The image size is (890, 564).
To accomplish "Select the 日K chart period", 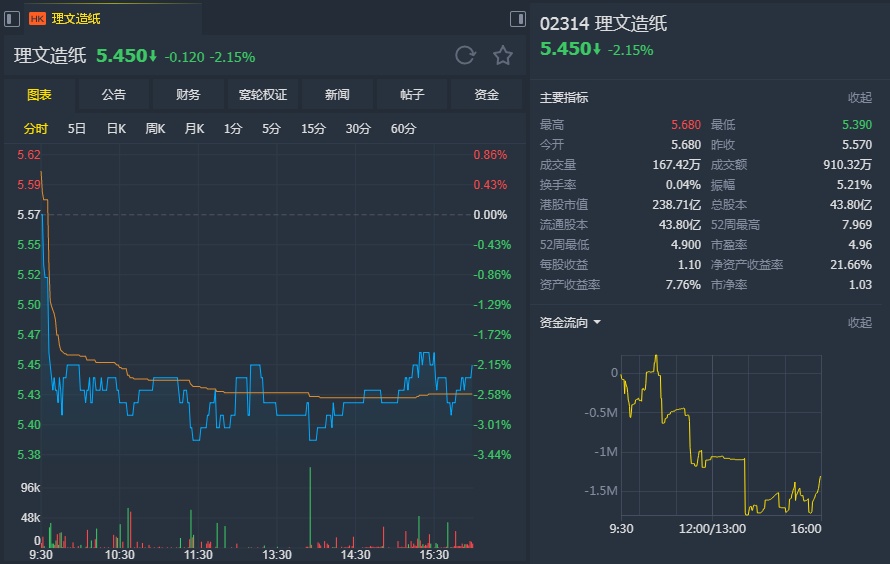I will point(116,128).
